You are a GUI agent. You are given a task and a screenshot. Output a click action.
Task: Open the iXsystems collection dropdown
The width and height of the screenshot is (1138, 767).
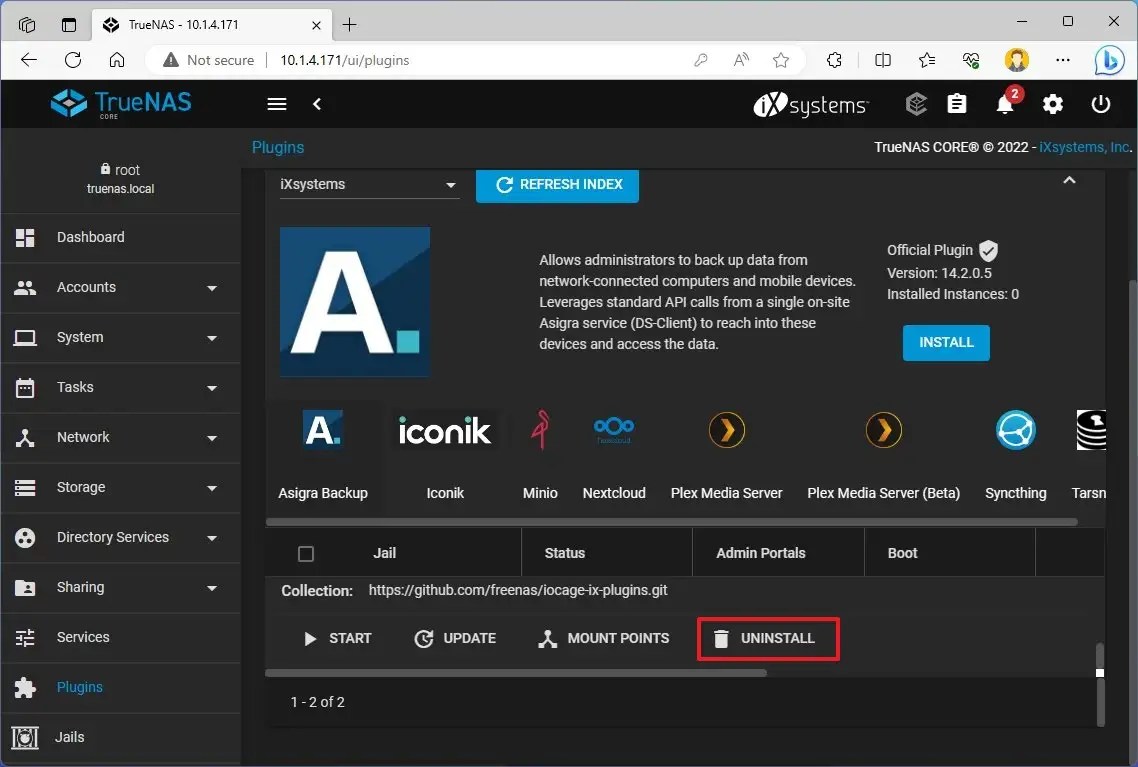369,184
